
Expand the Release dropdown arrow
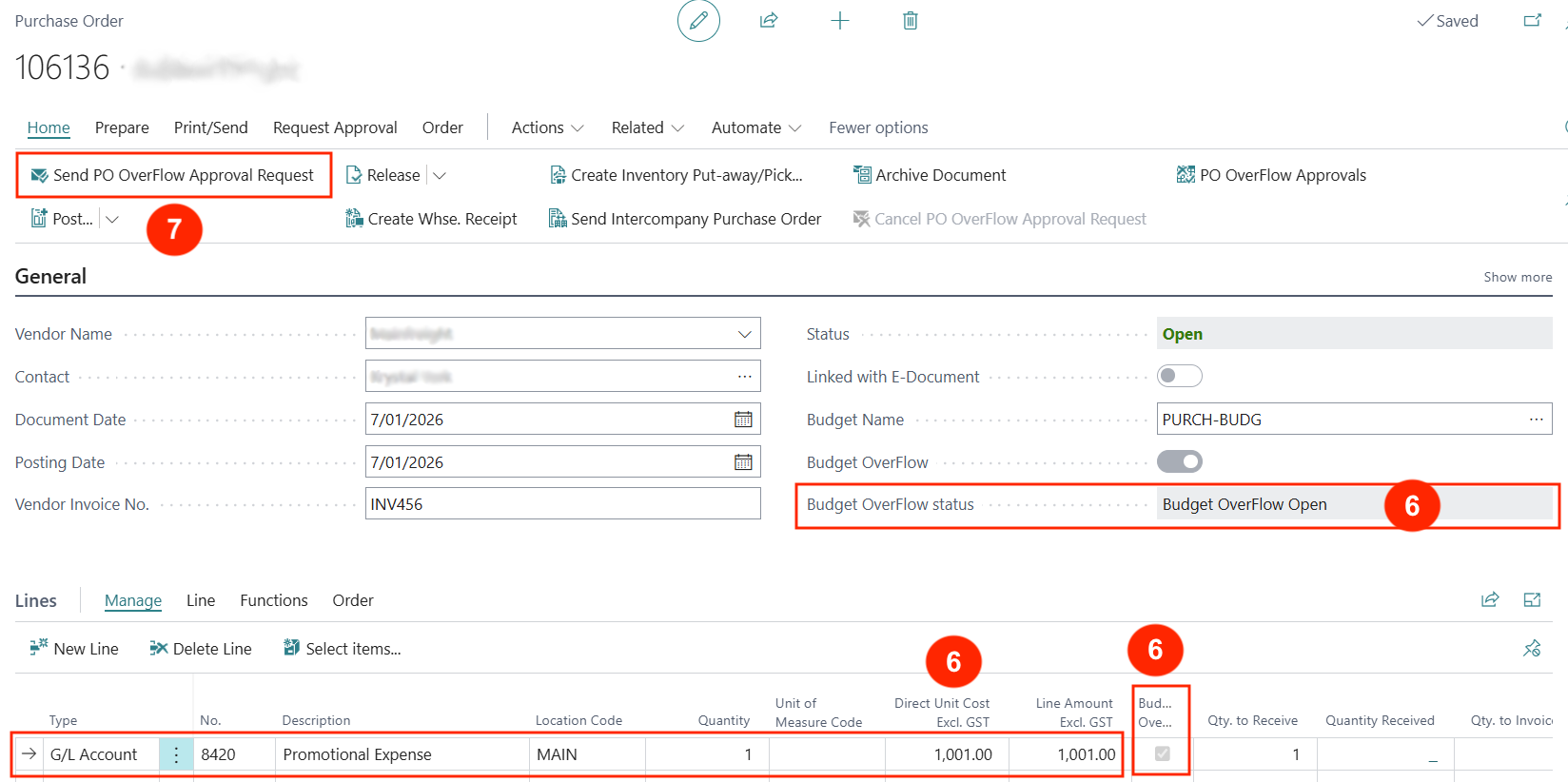pos(440,175)
